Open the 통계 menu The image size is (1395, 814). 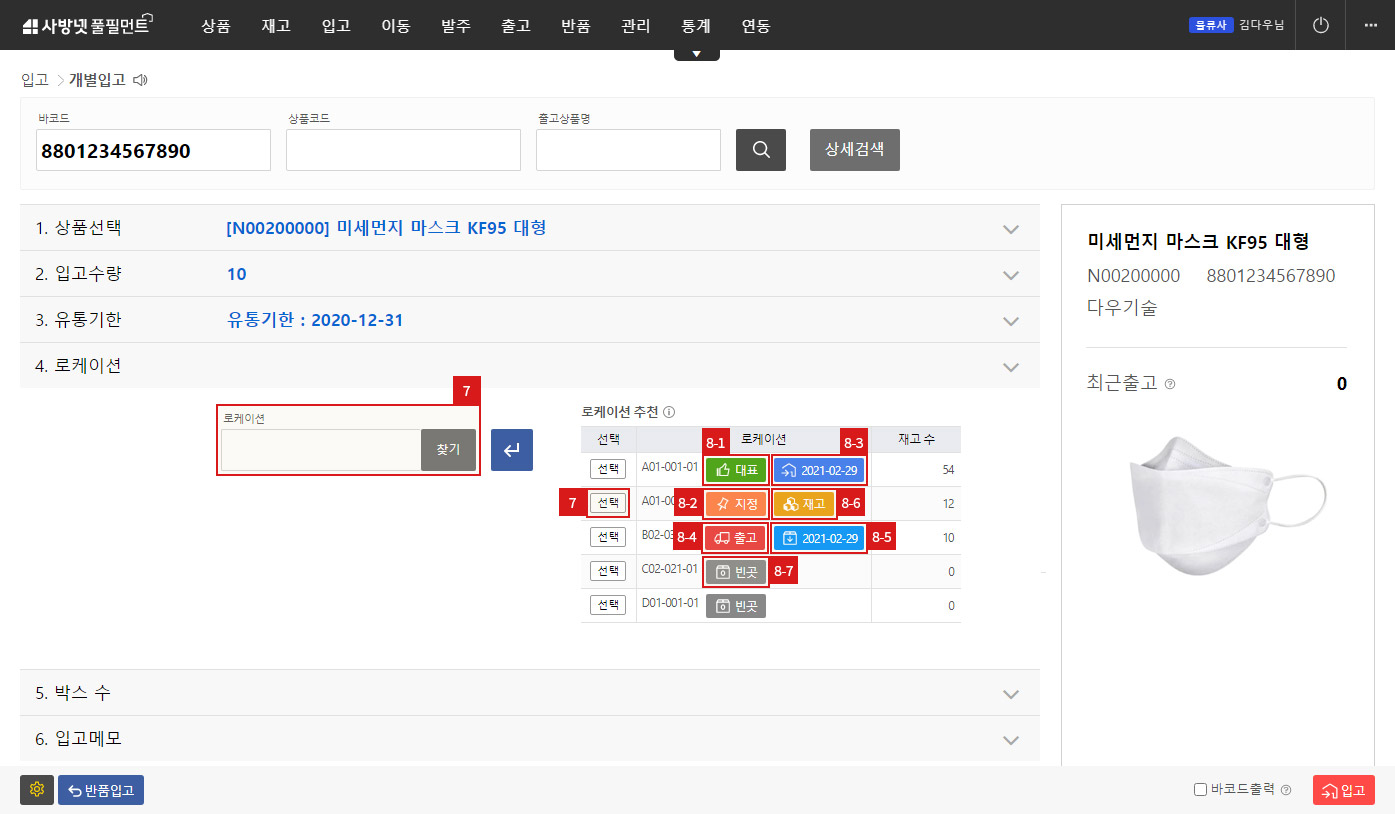pyautogui.click(x=696, y=26)
